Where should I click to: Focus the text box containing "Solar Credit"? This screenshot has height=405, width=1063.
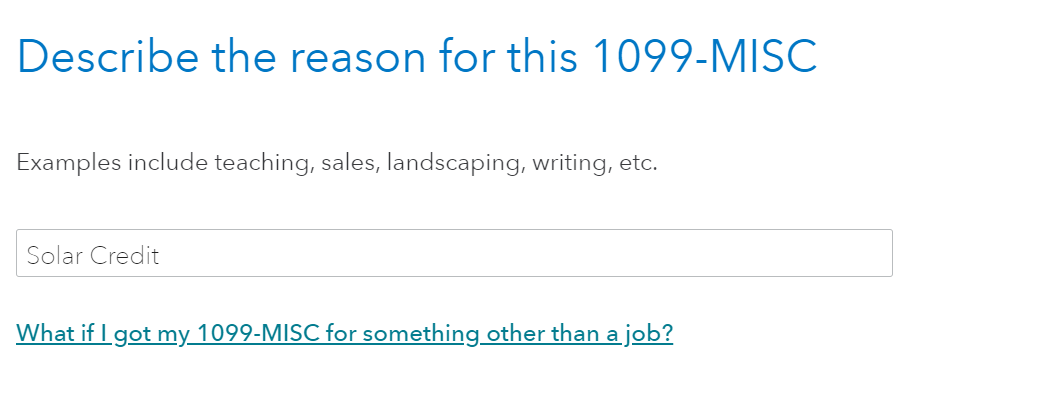tap(454, 254)
